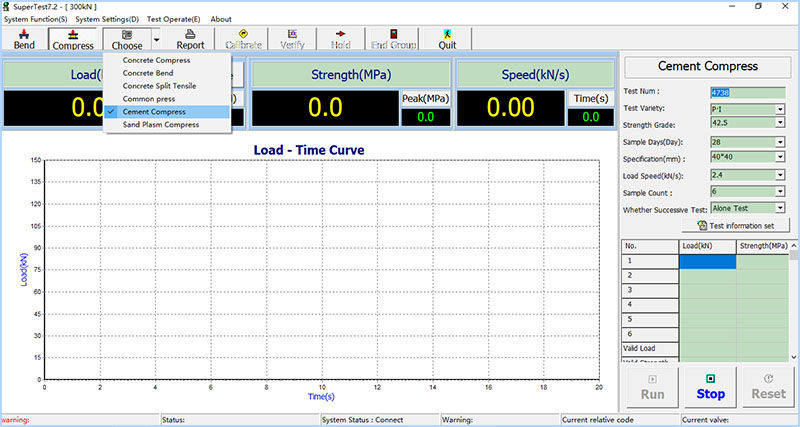Click the arrow next to Choose
This screenshot has width=800, height=427.
(x=156, y=39)
